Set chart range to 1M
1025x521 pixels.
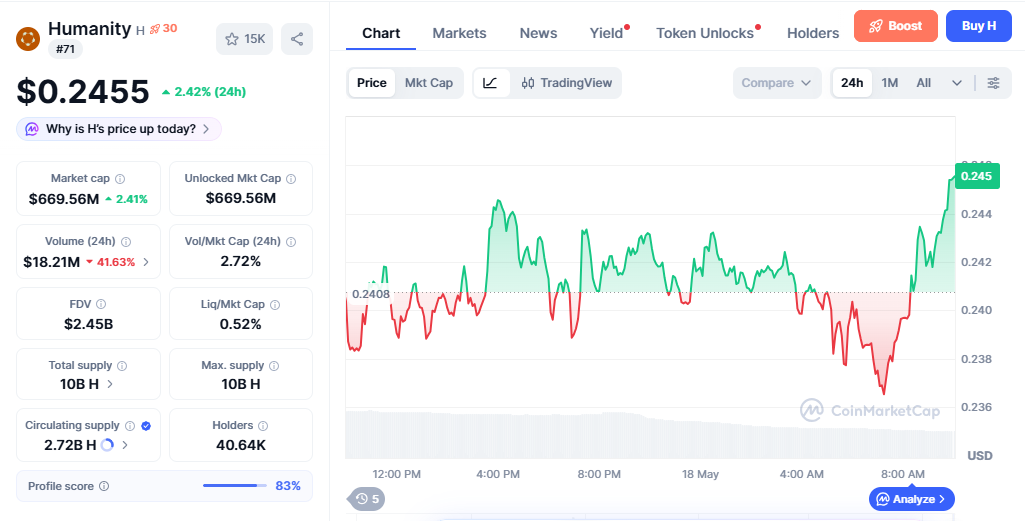[890, 83]
